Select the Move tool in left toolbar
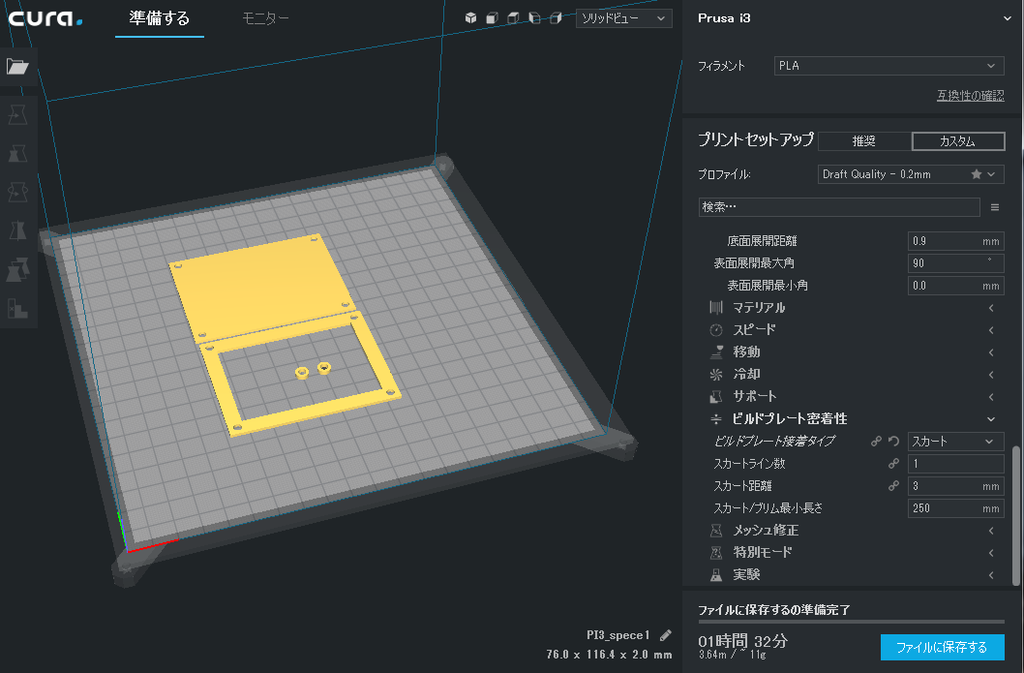 click(x=18, y=115)
